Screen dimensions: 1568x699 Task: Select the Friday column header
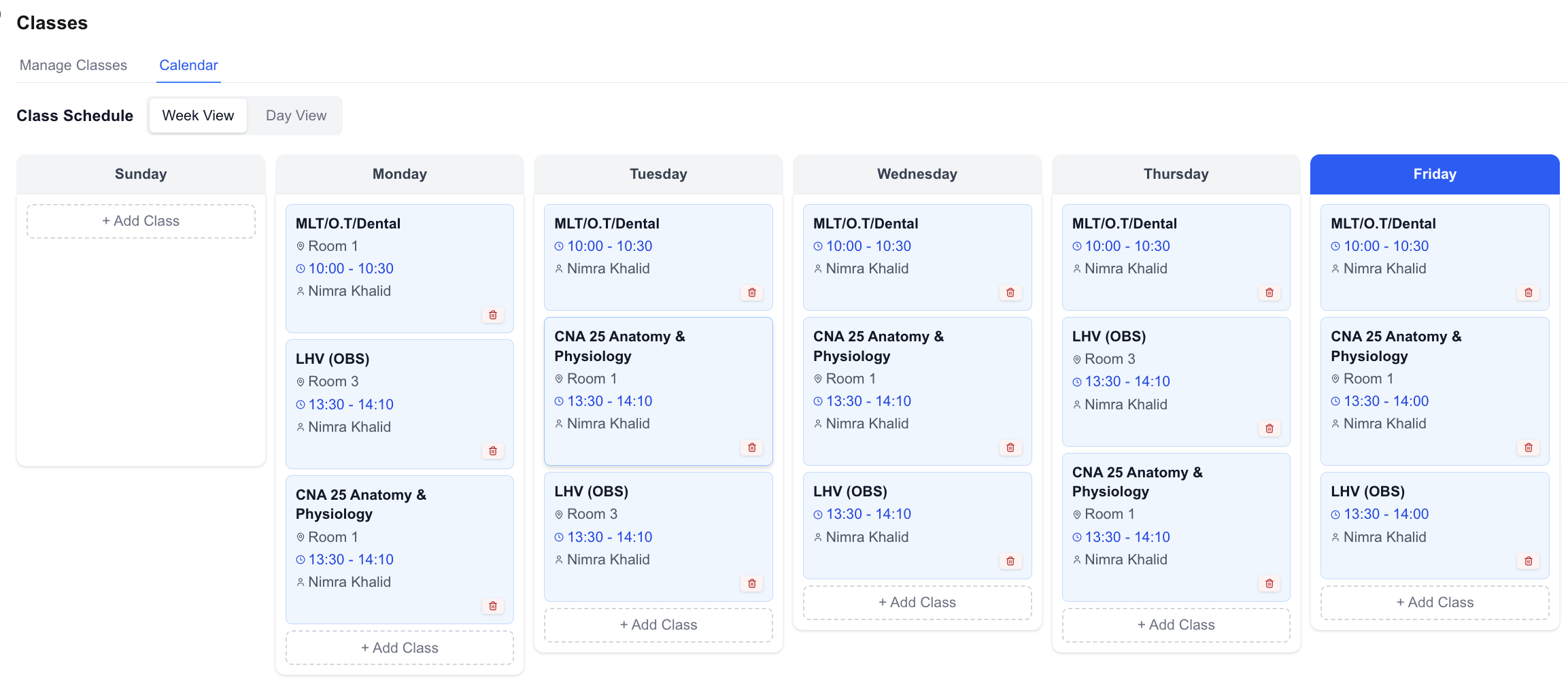point(1435,174)
